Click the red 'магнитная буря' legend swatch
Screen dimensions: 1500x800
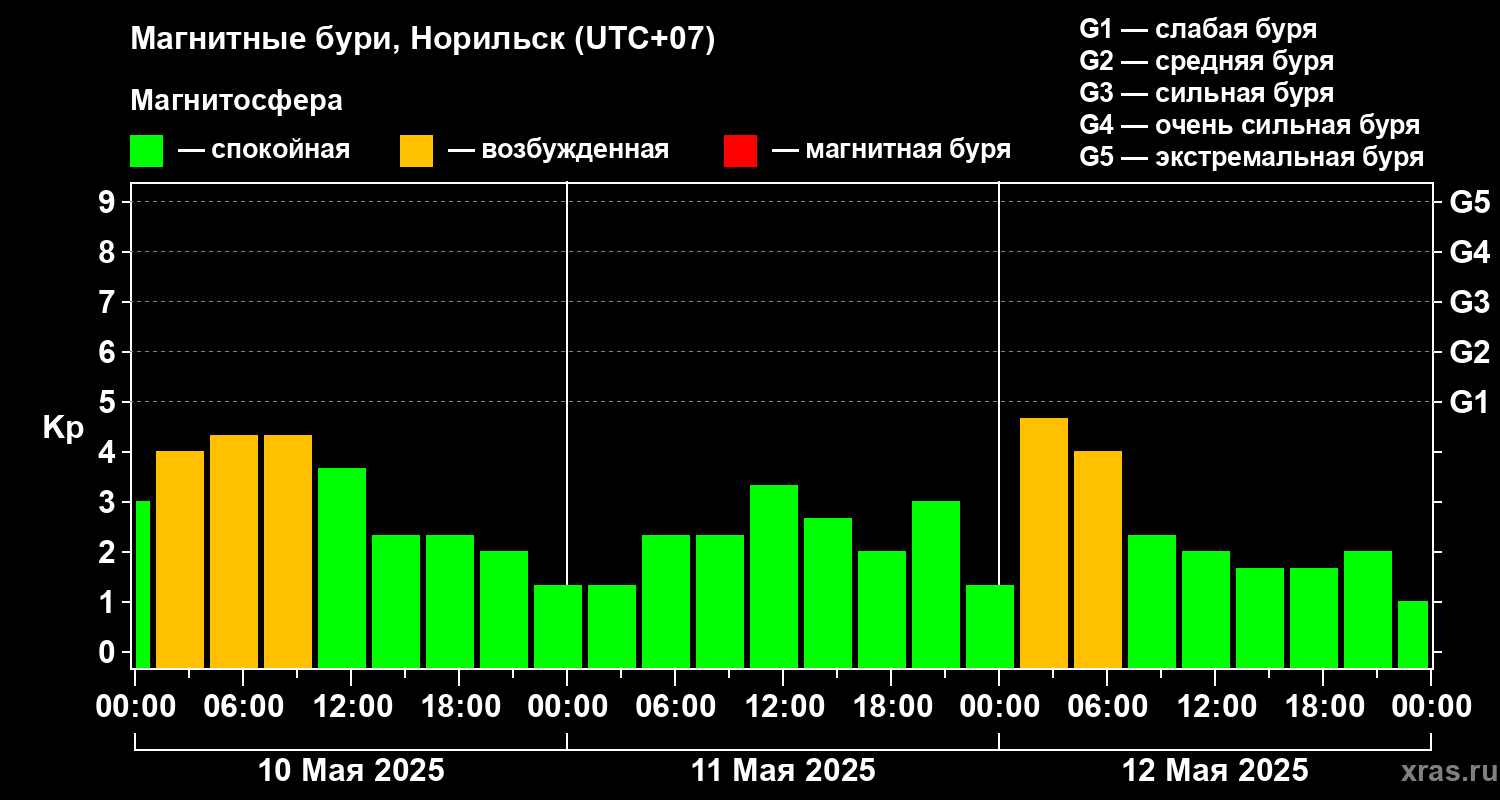(740, 151)
